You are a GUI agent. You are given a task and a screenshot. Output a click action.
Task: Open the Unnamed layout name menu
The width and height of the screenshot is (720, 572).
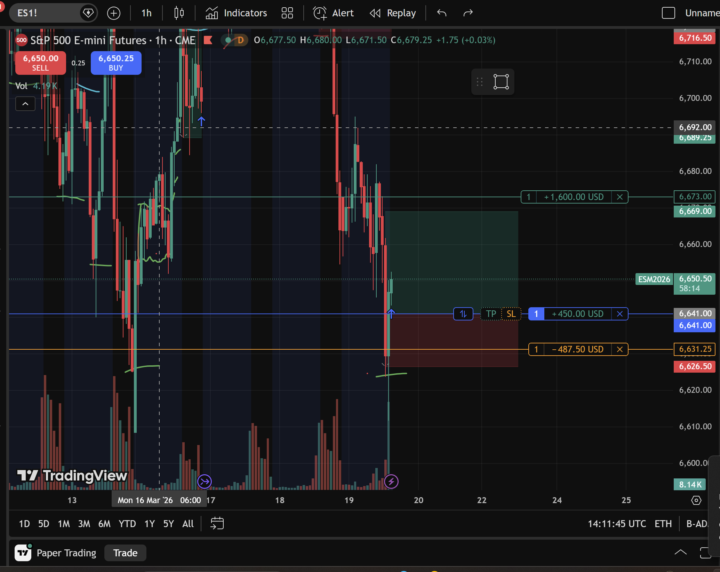coord(702,13)
